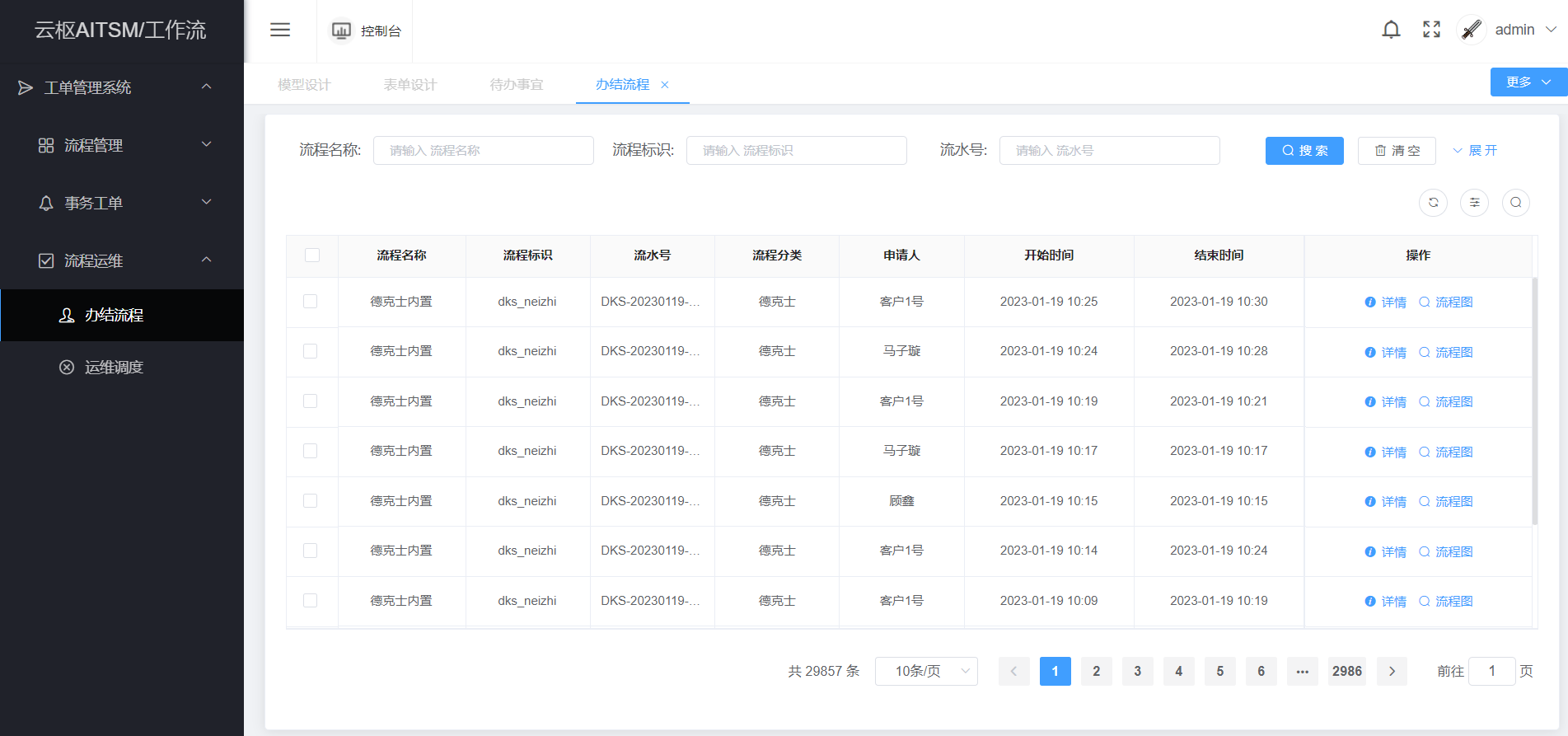Check the row starting 2023-01-19 10:09
This screenshot has width=1568, height=736.
(311, 601)
